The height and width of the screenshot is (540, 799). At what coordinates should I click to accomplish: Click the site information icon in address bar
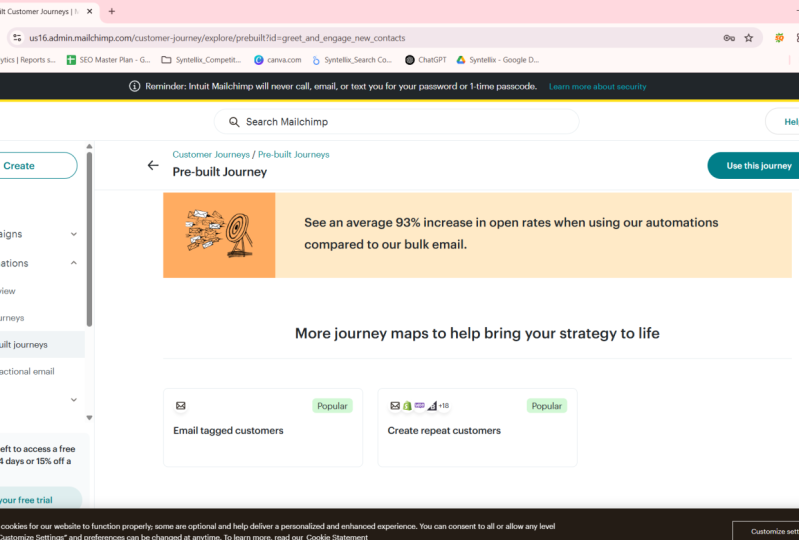tap(17, 38)
